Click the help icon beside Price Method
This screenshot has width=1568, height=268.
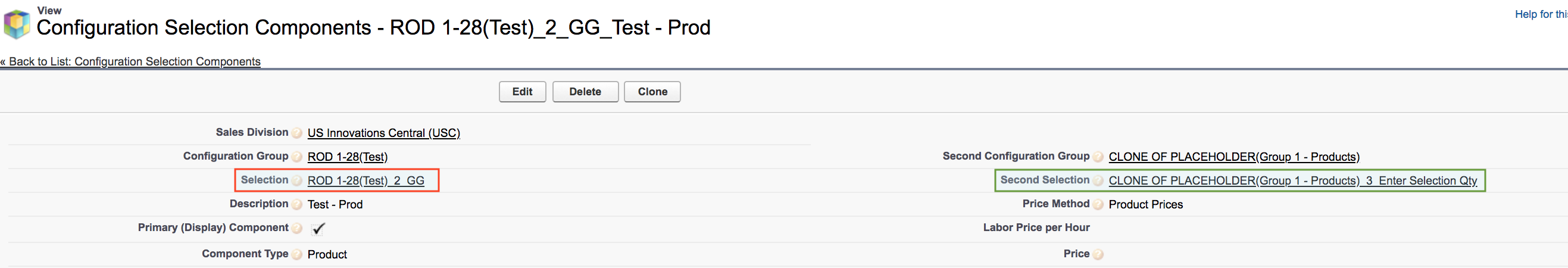tap(1098, 204)
